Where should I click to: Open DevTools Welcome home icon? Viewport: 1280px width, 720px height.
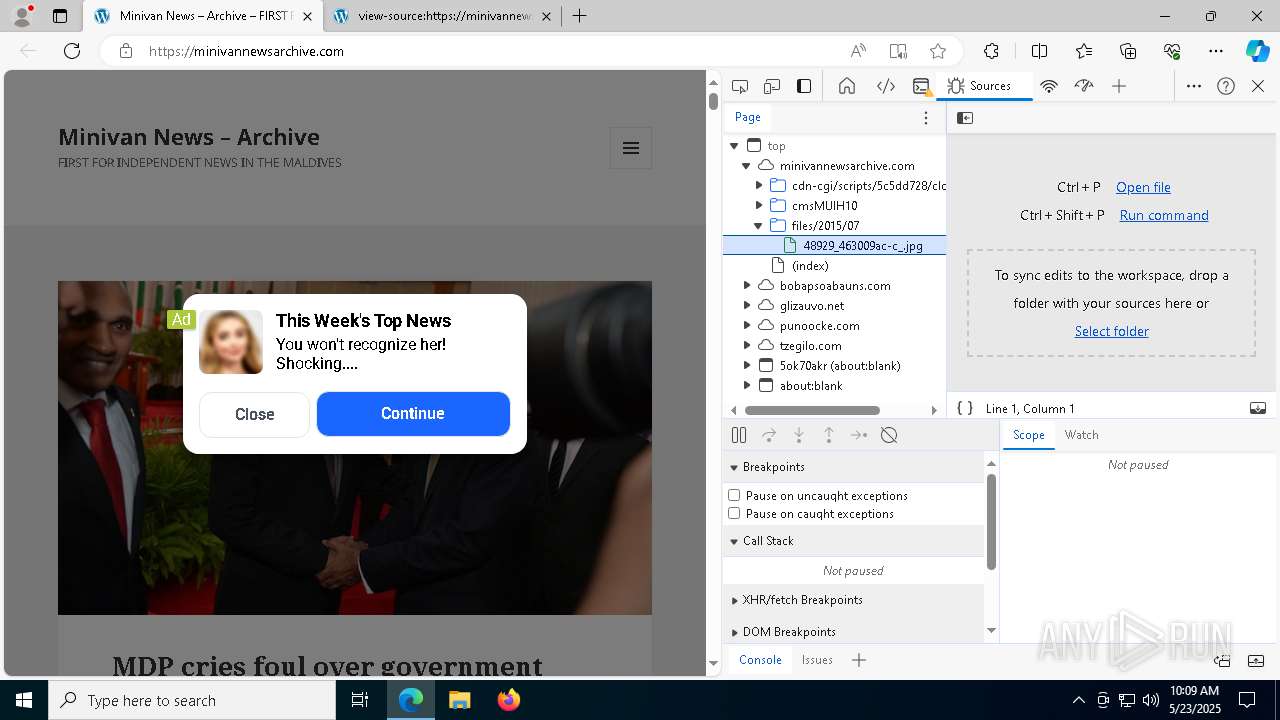(847, 86)
